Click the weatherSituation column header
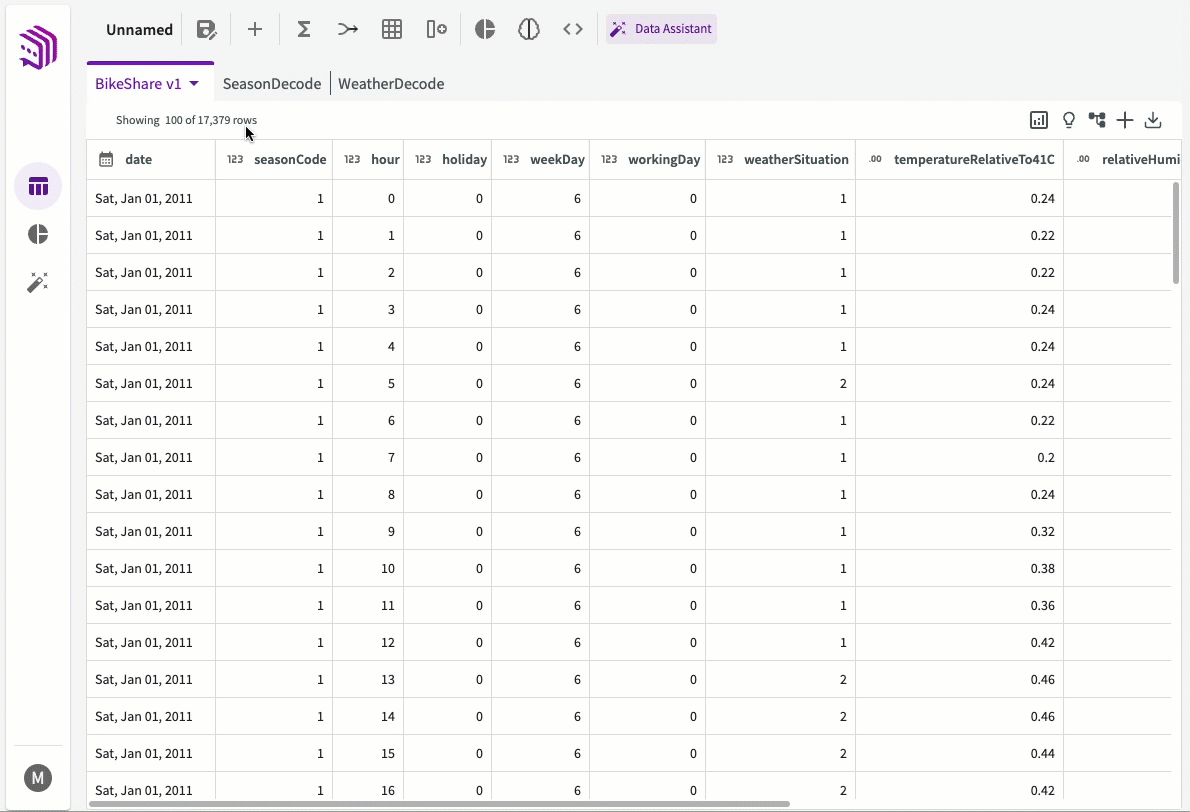Screen dimensions: 1190x812 [x=780, y=159]
